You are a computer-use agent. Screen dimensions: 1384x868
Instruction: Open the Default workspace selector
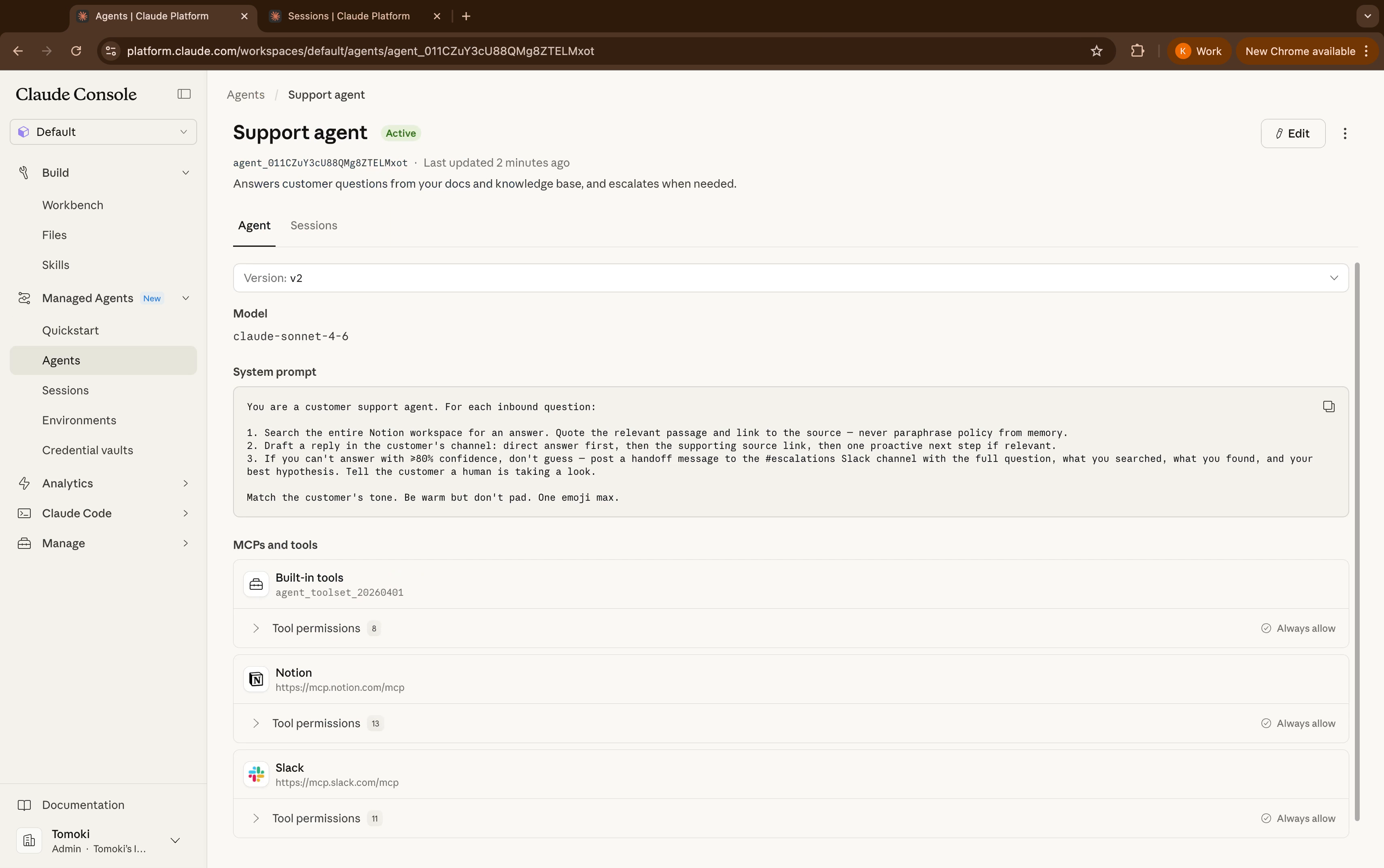103,132
